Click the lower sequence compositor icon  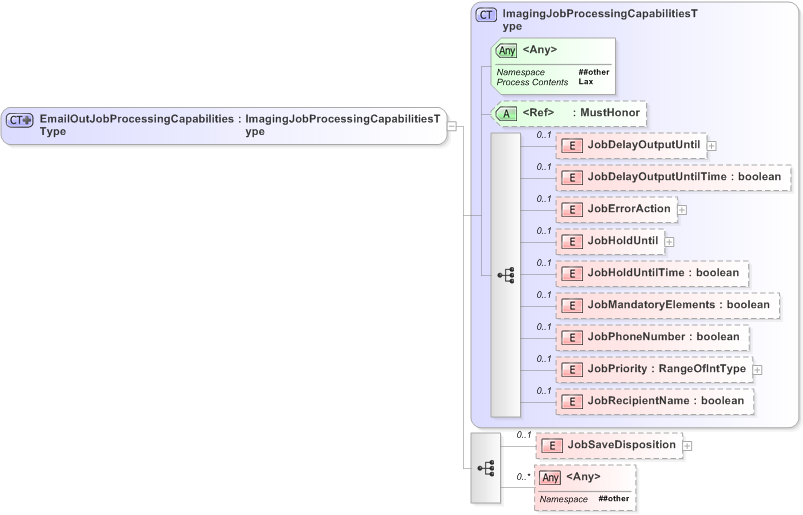coord(486,467)
